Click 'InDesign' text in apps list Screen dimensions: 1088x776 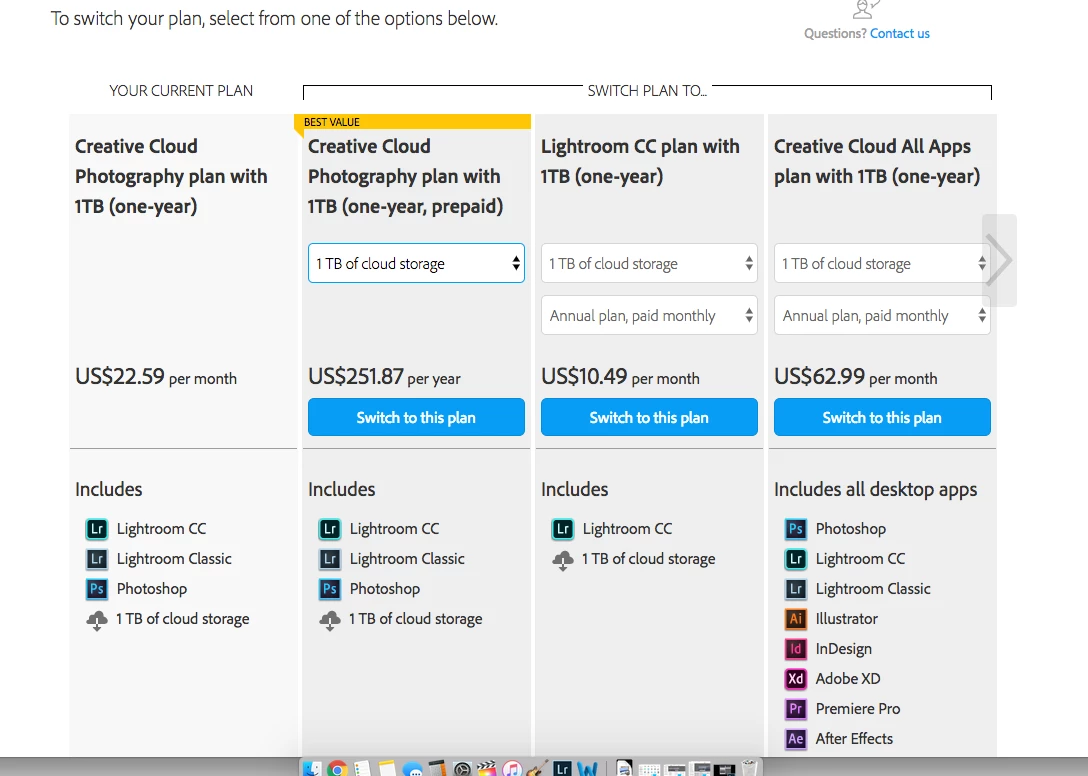tap(844, 649)
